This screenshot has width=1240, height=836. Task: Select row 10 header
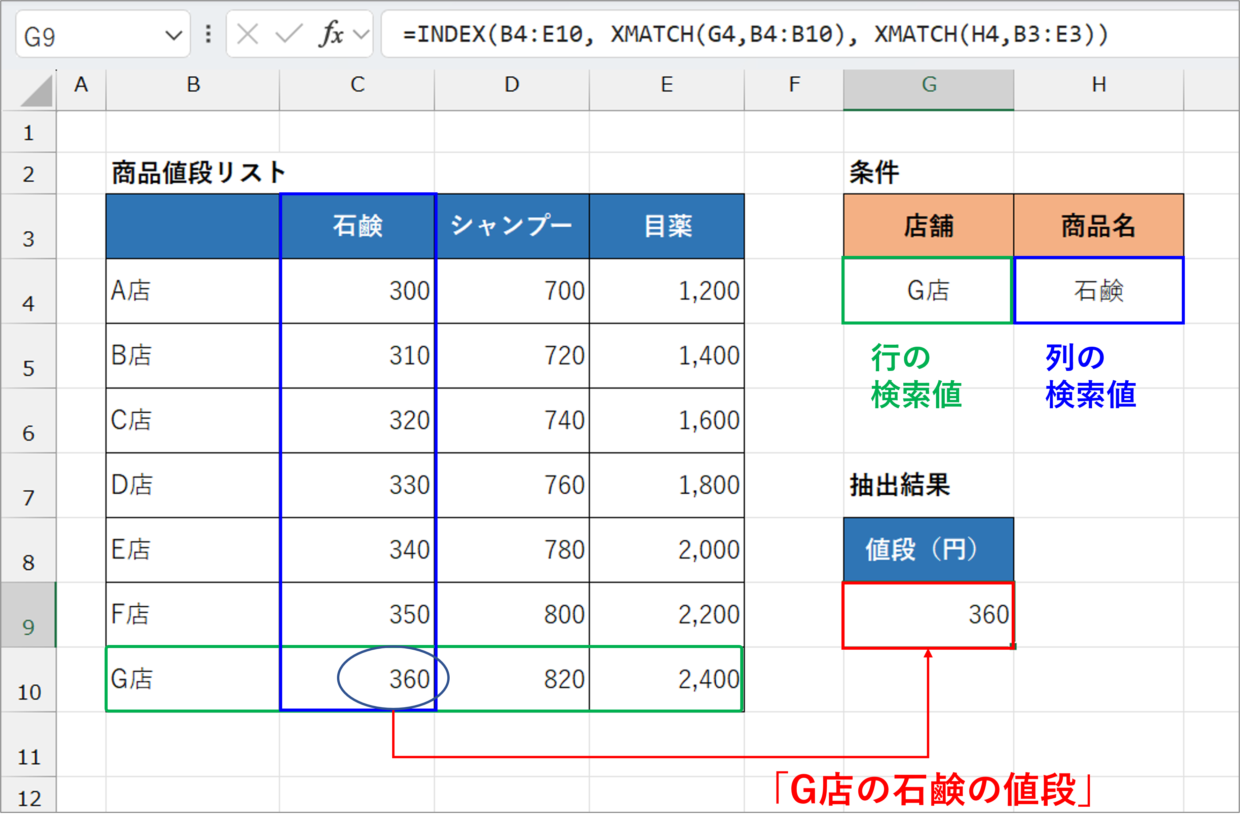[29, 691]
